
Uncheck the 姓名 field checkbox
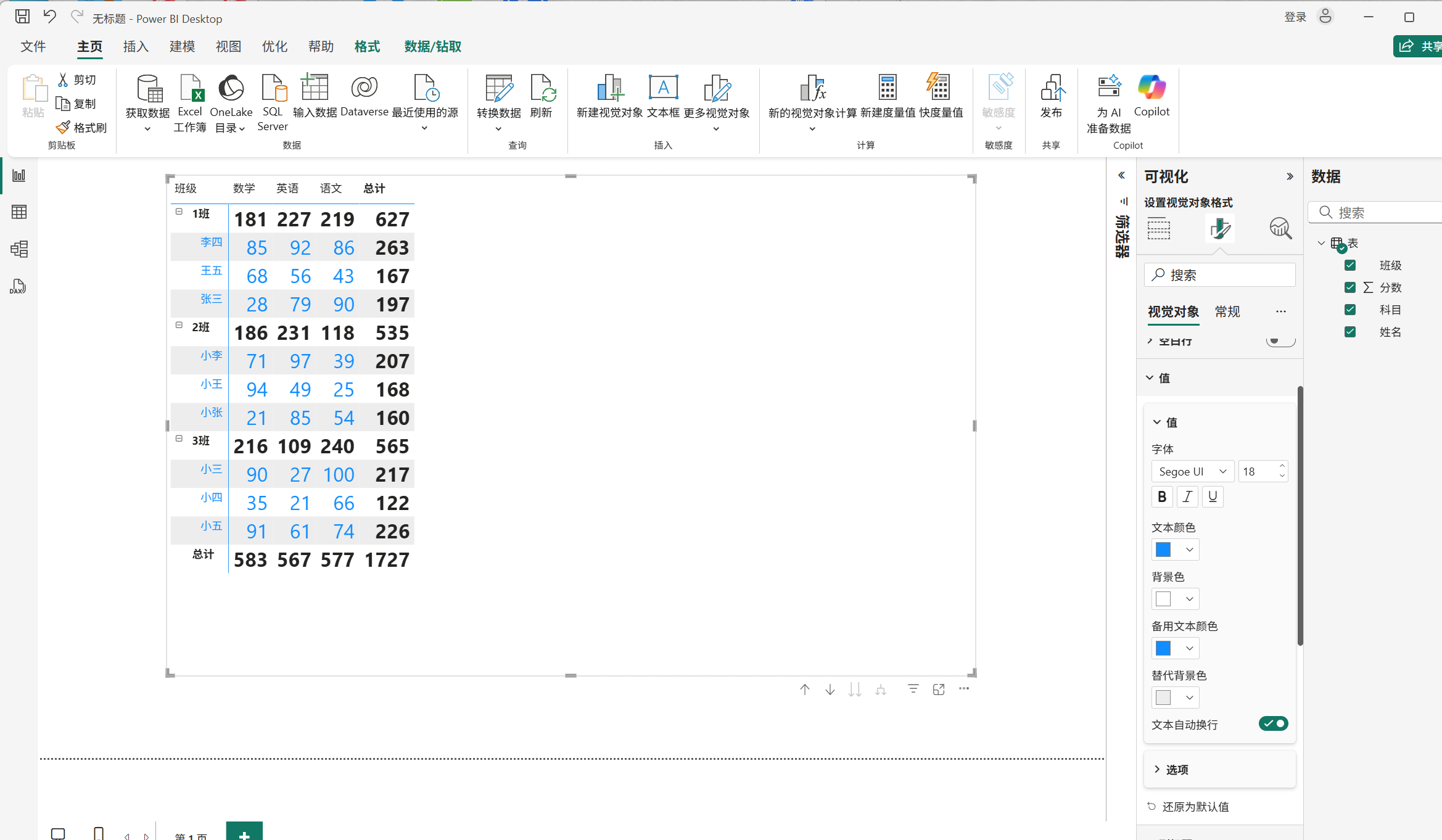[1350, 332]
